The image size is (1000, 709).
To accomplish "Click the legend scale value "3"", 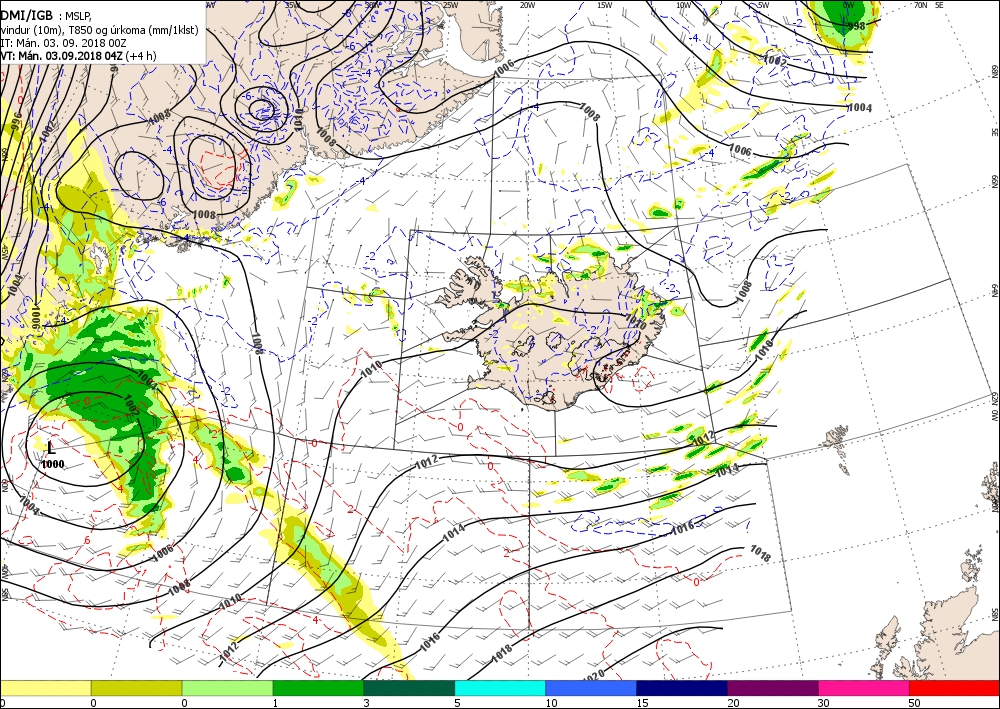I will [x=367, y=703].
